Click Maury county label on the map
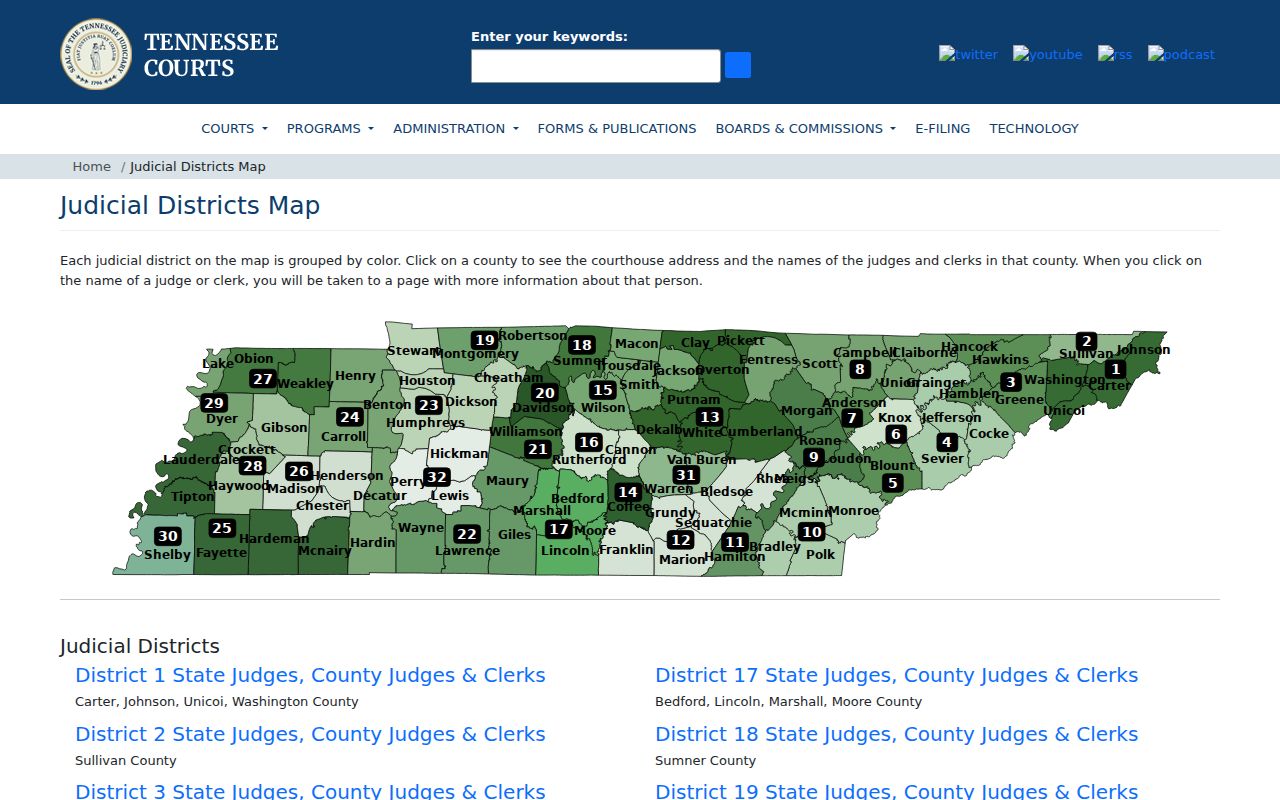1280x800 pixels. (x=507, y=481)
